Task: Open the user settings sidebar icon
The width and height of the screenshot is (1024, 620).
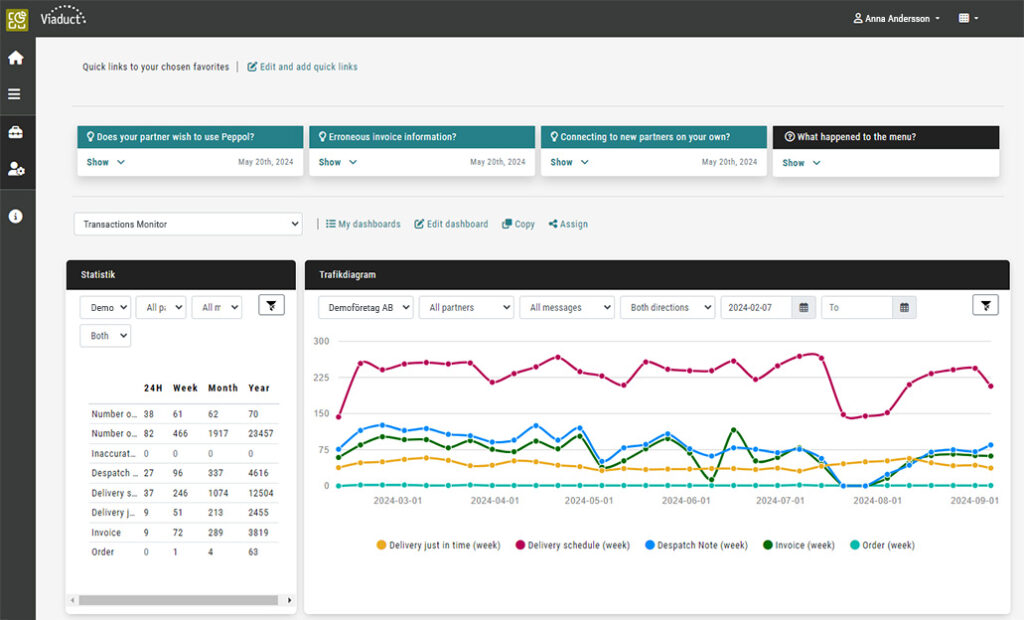Action: click(16, 169)
